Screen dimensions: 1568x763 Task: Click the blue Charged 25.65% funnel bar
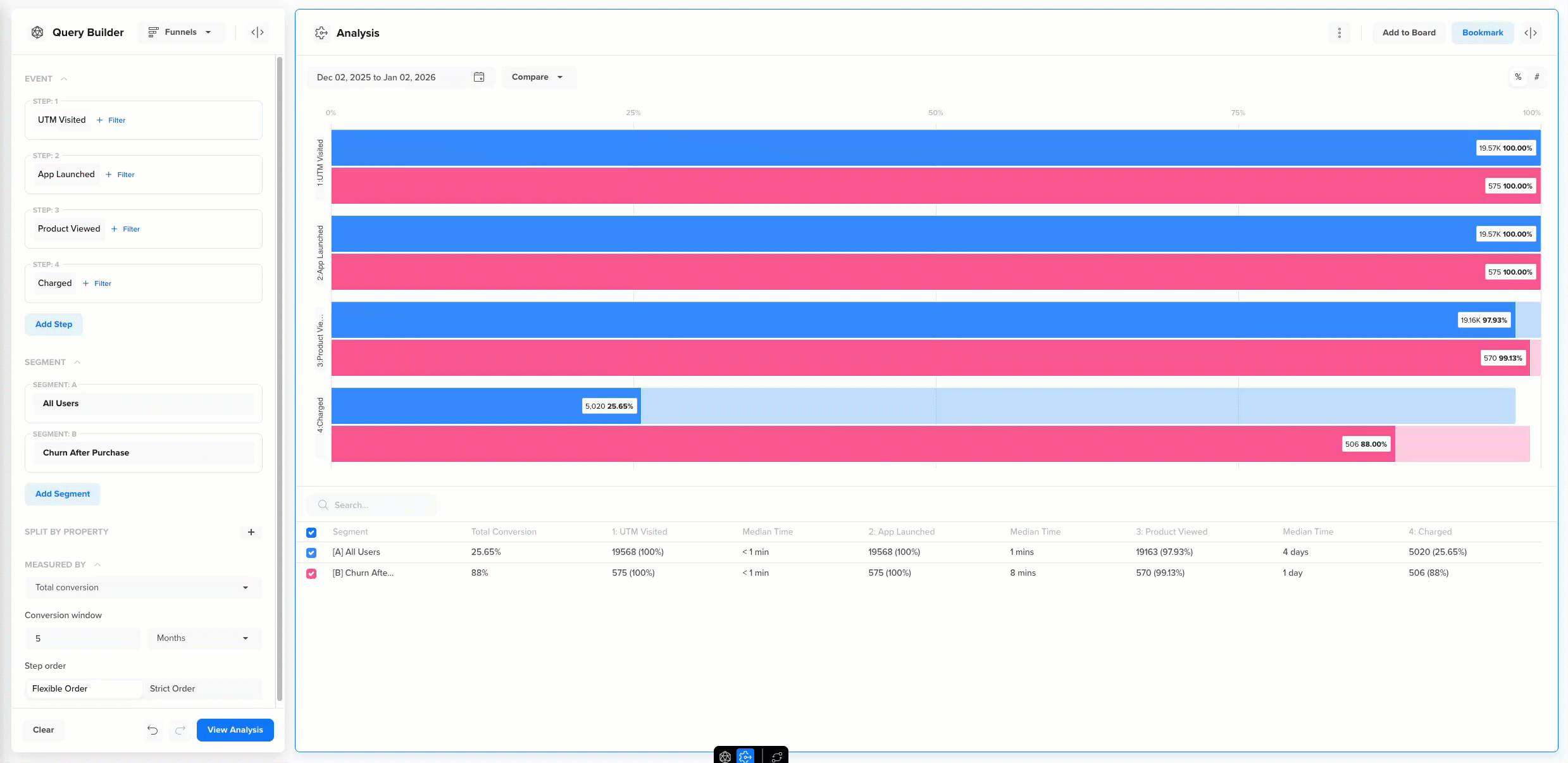click(456, 406)
